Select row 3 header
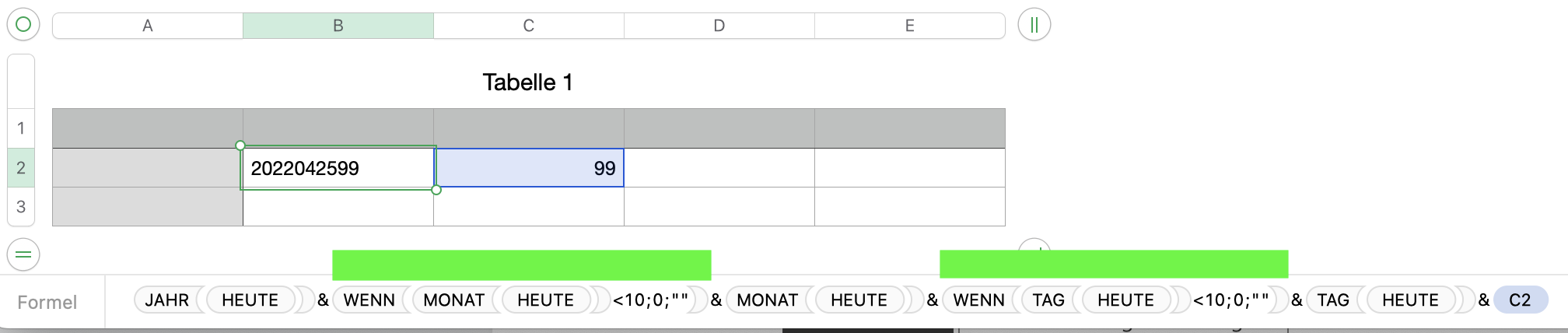Viewport: 1568px width, 333px height. click(21, 207)
